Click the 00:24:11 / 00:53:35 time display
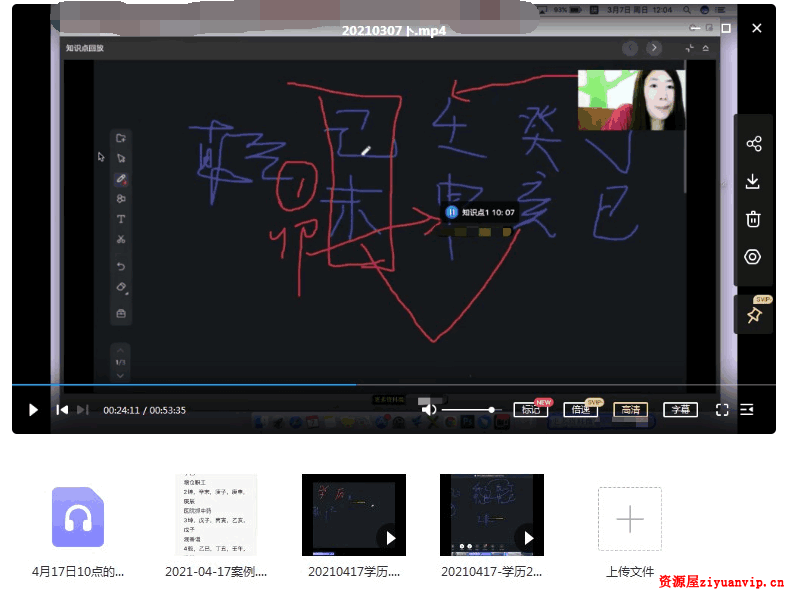Viewport: 791px width, 605px height. (x=144, y=410)
